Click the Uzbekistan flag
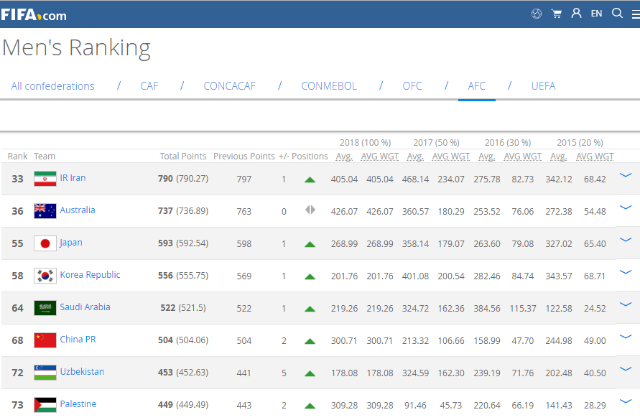 [45, 373]
